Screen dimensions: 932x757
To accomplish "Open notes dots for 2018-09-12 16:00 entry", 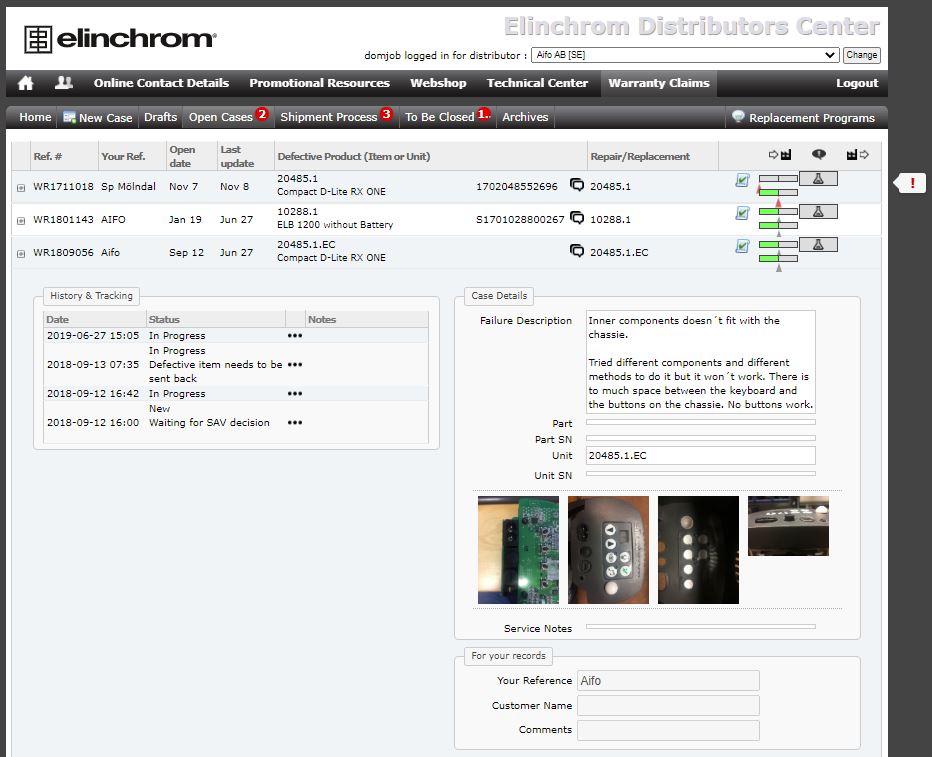I will (295, 422).
